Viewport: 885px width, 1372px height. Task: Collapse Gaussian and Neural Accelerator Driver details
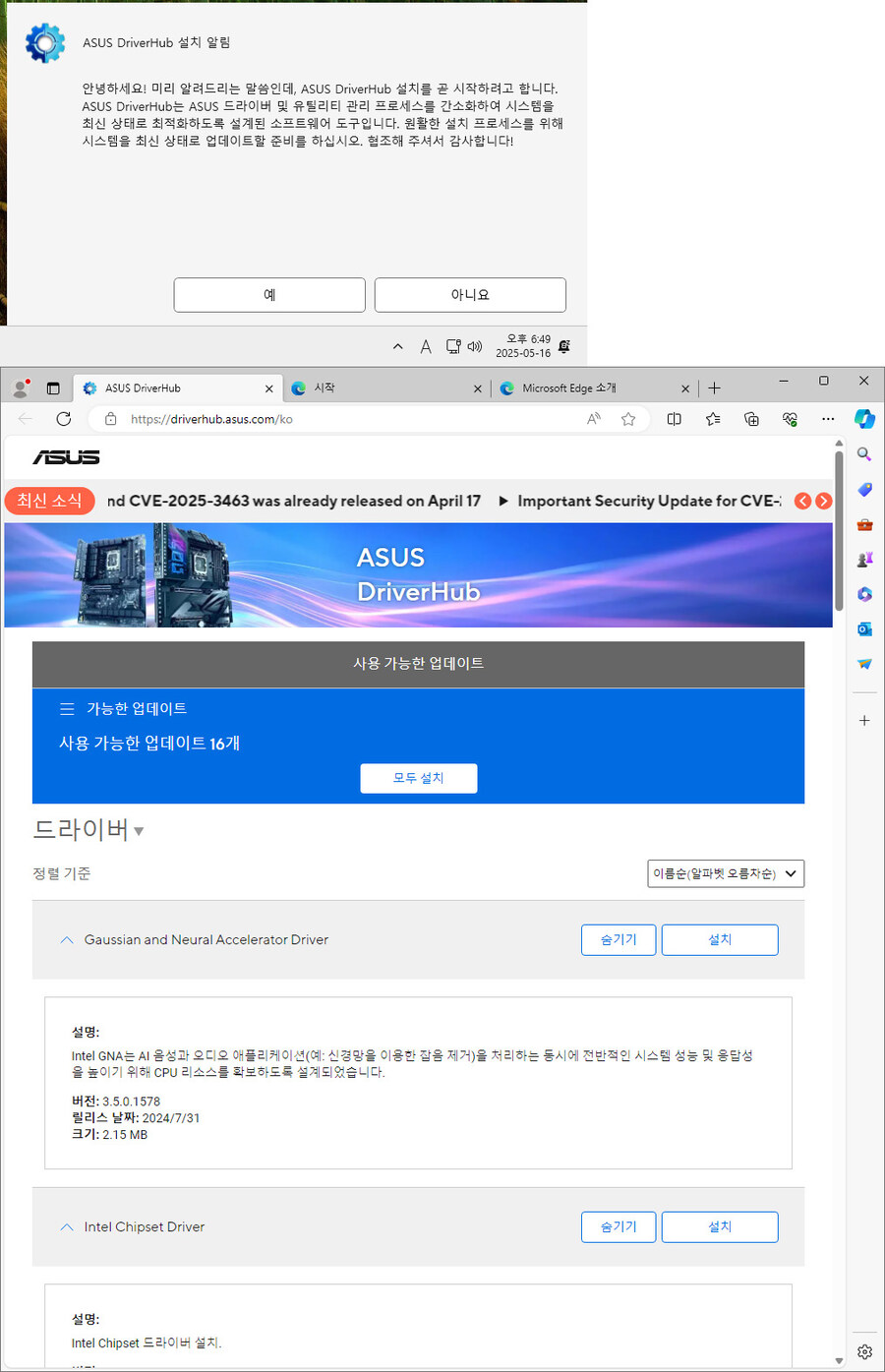(x=67, y=940)
